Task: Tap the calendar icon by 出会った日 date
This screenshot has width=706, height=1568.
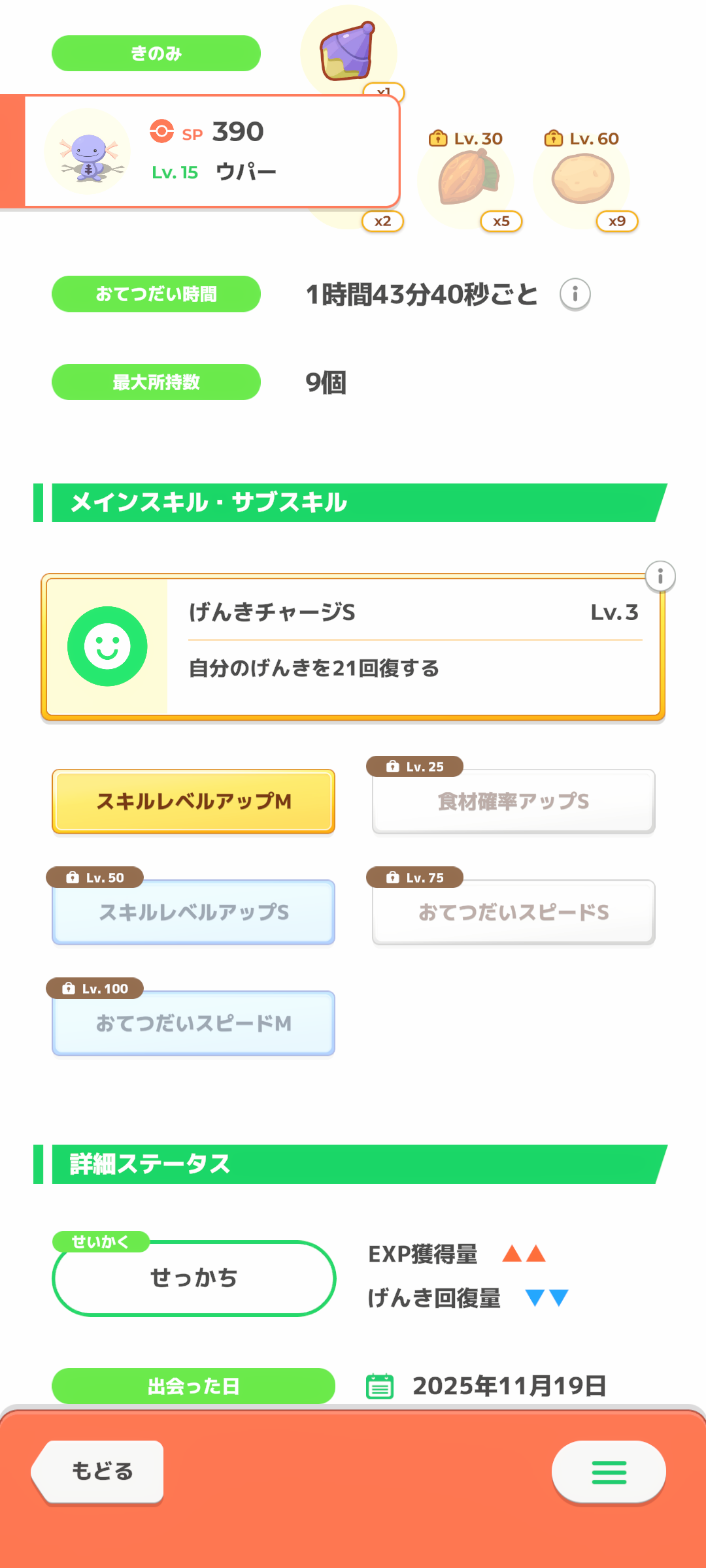Action: [380, 1386]
